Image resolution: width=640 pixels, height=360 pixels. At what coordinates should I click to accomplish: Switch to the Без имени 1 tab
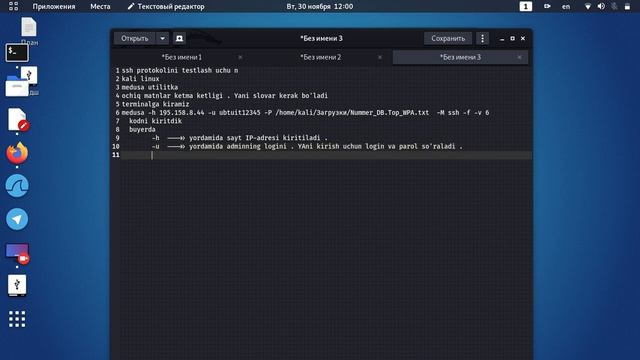182,57
